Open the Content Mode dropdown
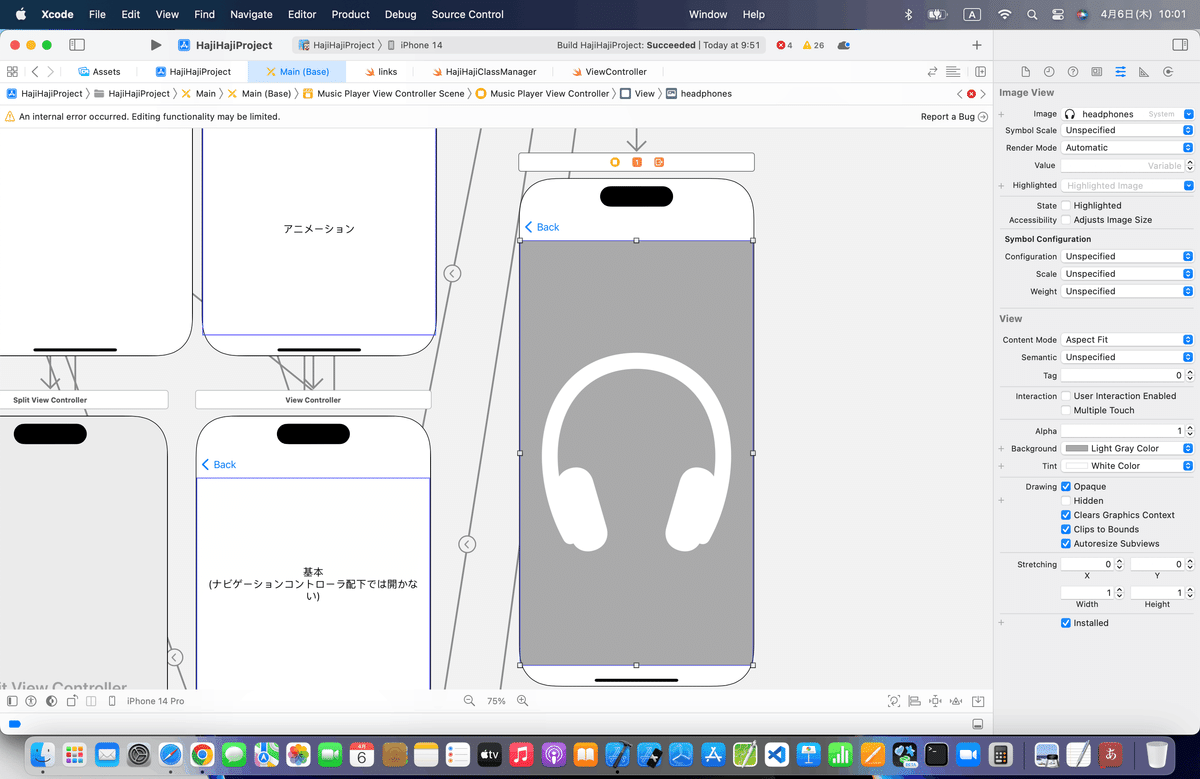This screenshot has height=779, width=1200. click(1128, 340)
